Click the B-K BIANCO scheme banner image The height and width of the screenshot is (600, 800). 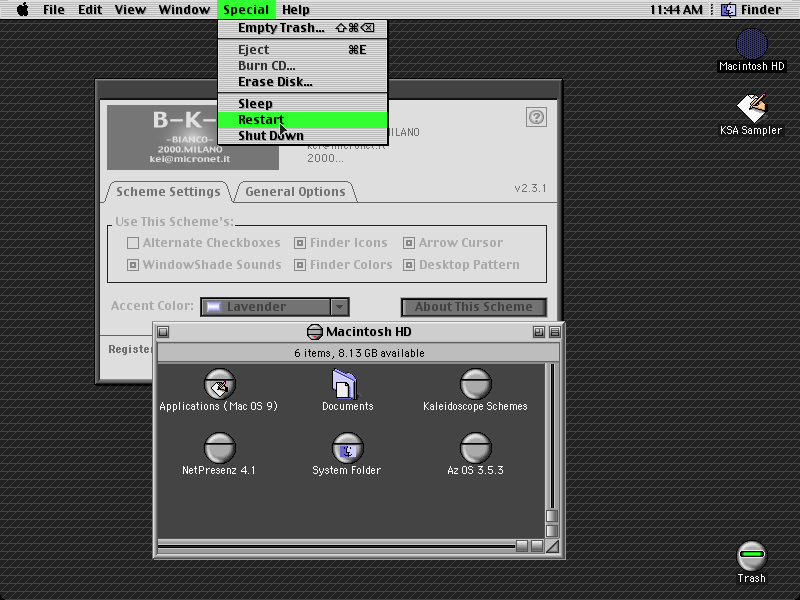click(x=193, y=137)
